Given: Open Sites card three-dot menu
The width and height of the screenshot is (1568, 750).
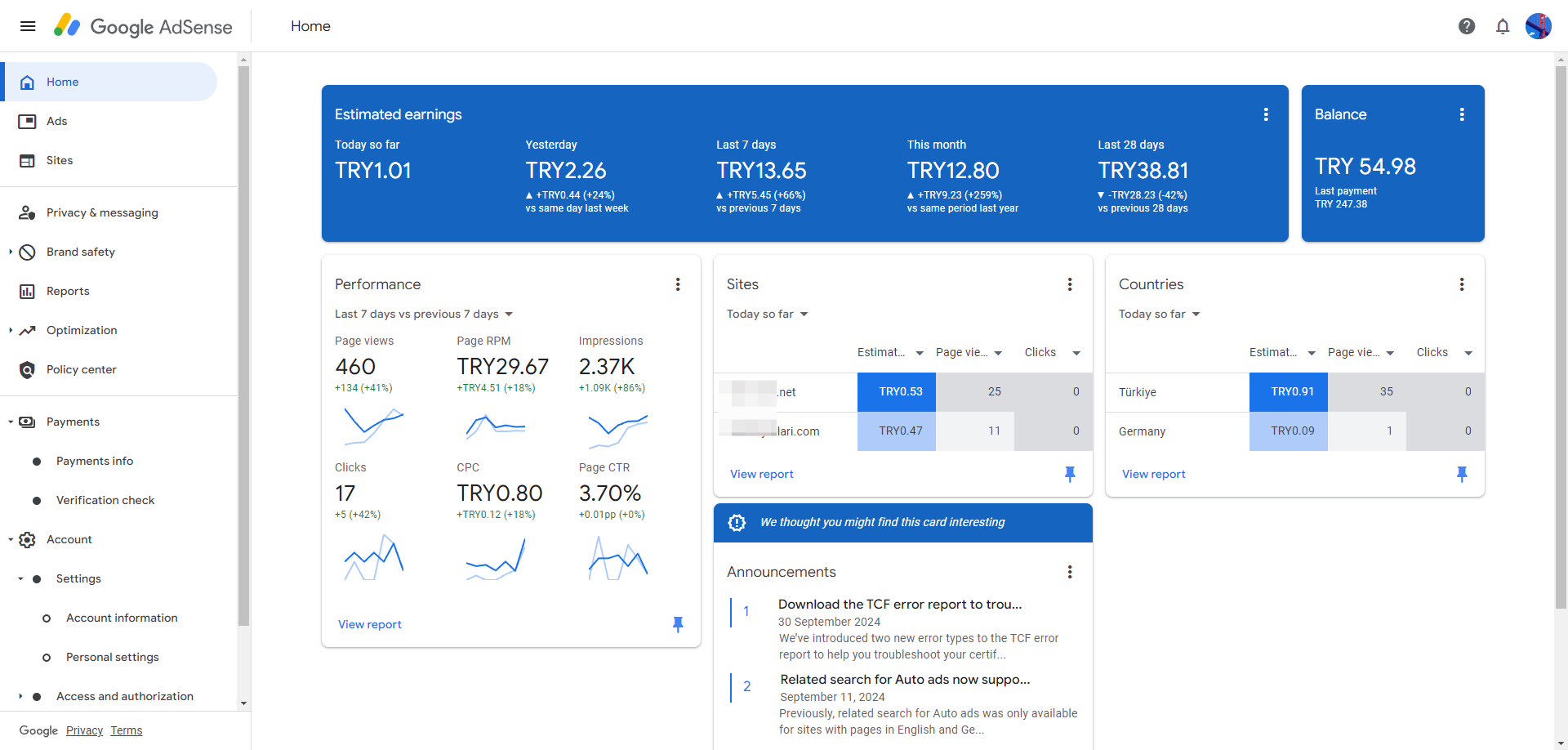Looking at the screenshot, I should point(1070,284).
